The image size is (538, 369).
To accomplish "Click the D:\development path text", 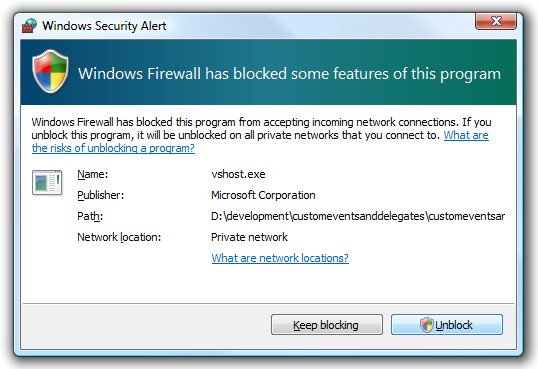I will click(358, 216).
